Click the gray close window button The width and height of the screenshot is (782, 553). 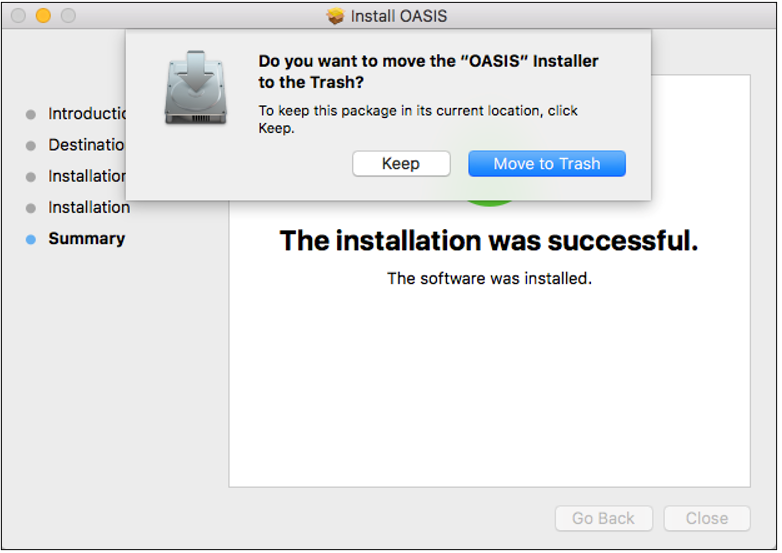(x=18, y=16)
